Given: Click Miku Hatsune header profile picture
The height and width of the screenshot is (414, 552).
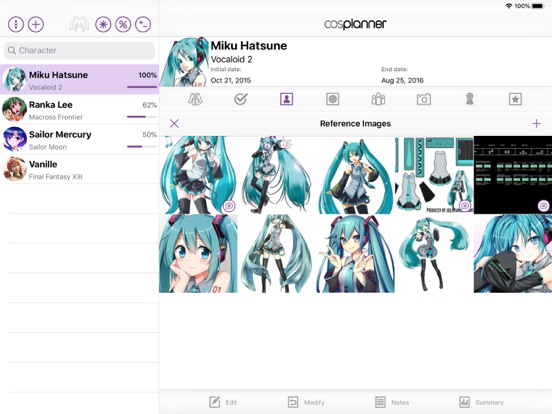Looking at the screenshot, I should coord(184,62).
